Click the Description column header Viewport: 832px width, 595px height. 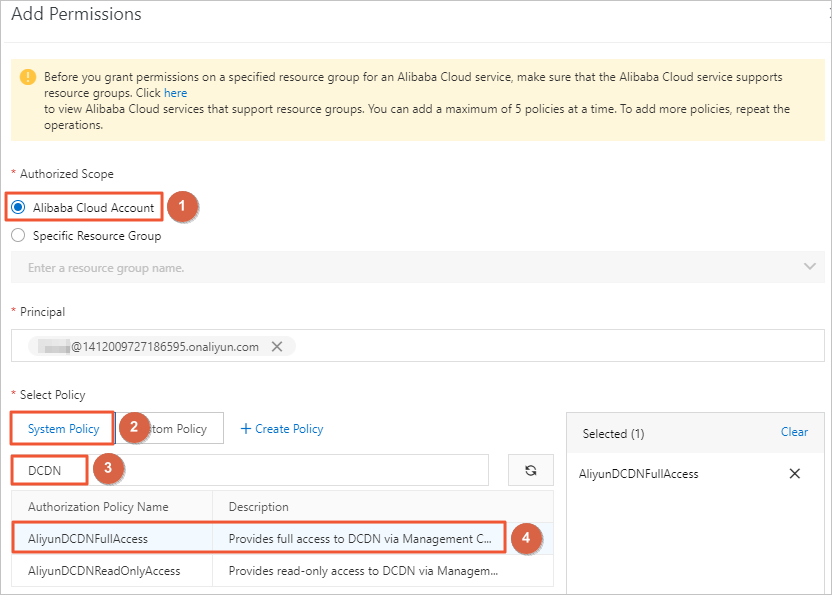coord(259,507)
